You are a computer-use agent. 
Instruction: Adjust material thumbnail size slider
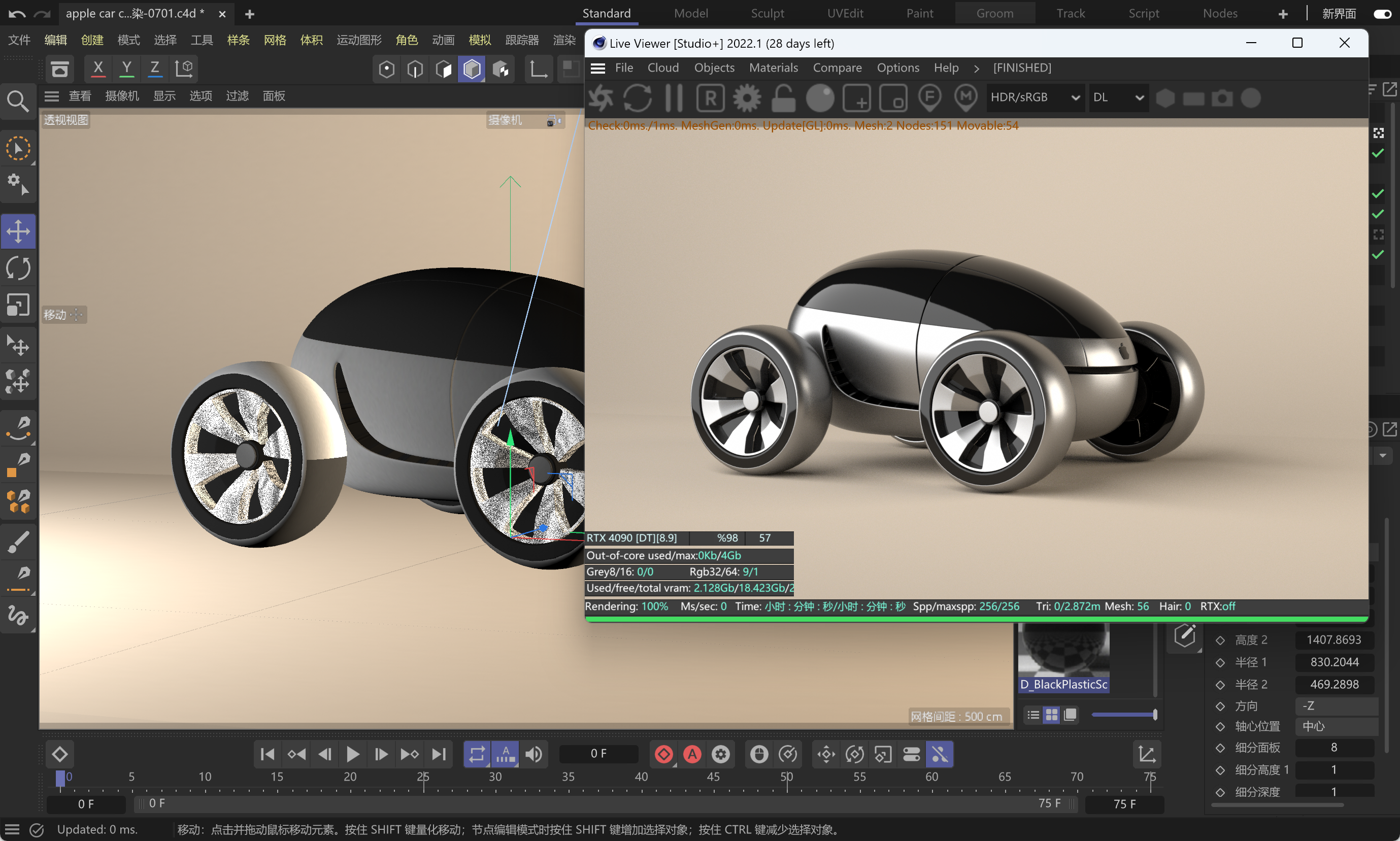[1124, 715]
